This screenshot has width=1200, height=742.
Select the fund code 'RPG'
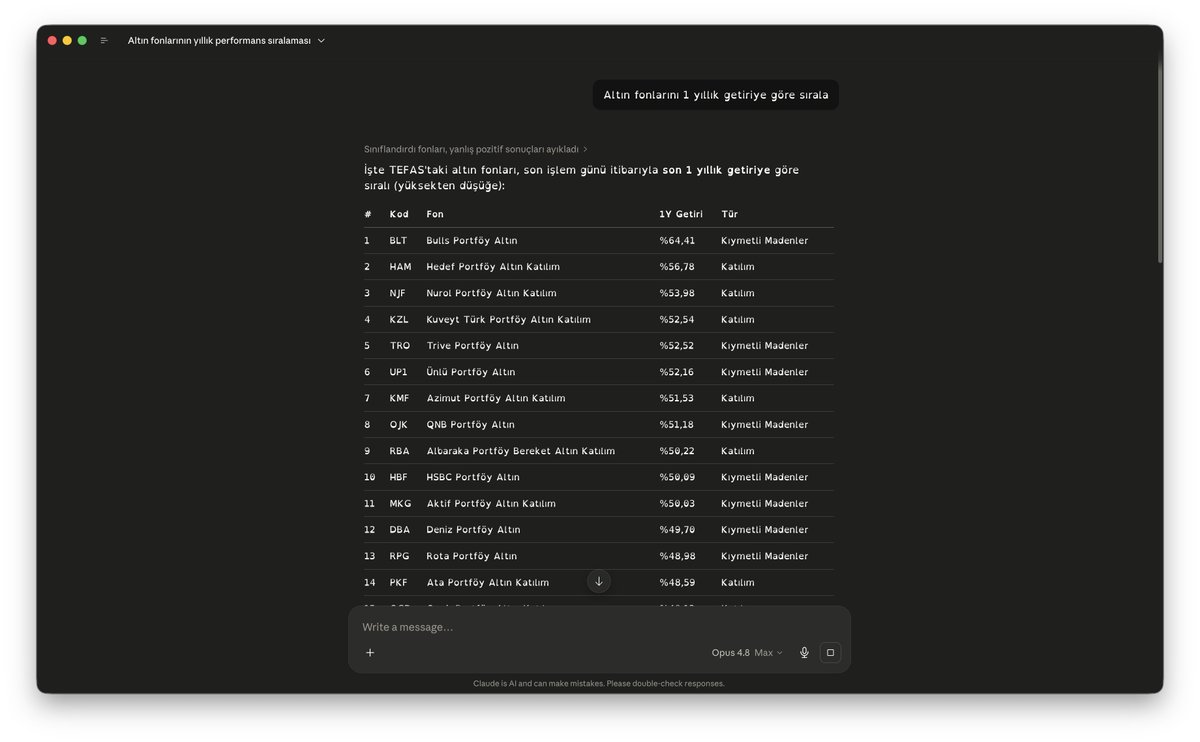click(x=400, y=556)
